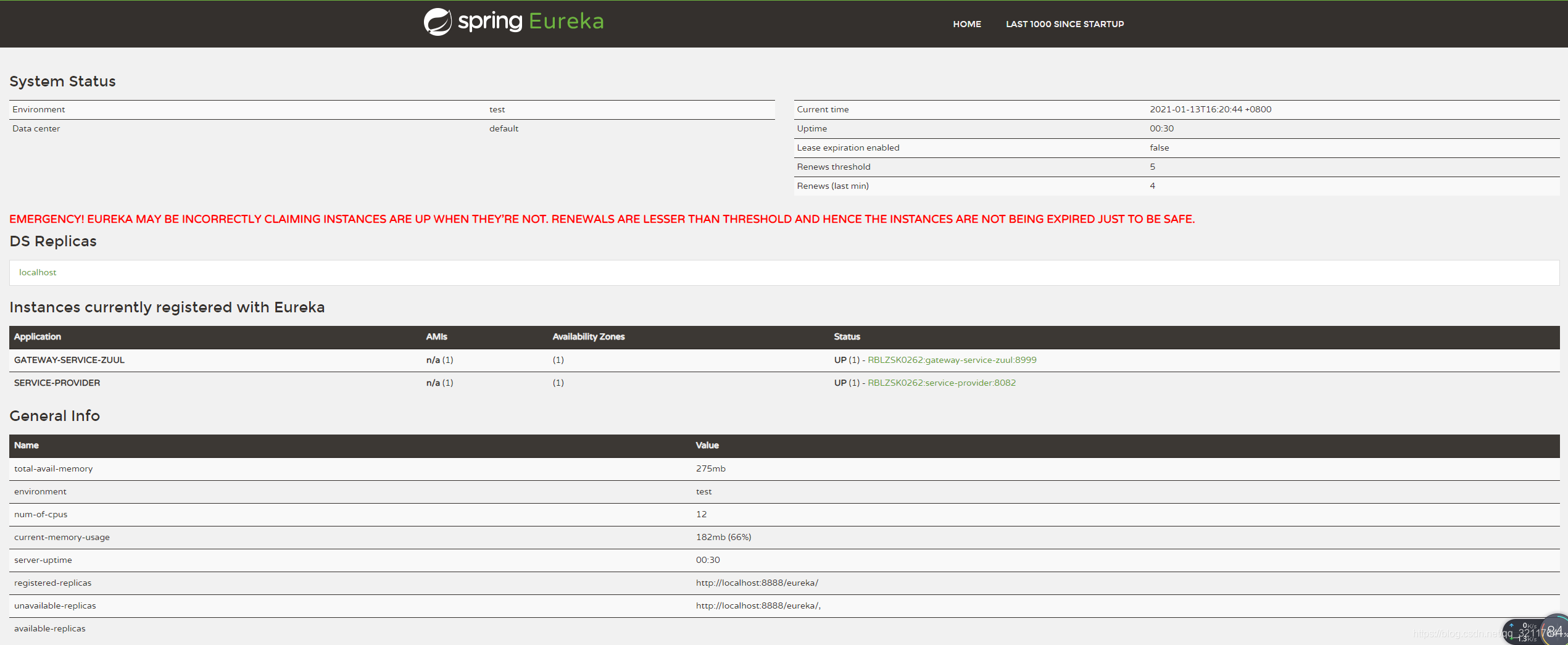Click the (1) availability zone for GATEWAY-SERVICE-ZUUL
This screenshot has width=1568, height=645.
(557, 360)
